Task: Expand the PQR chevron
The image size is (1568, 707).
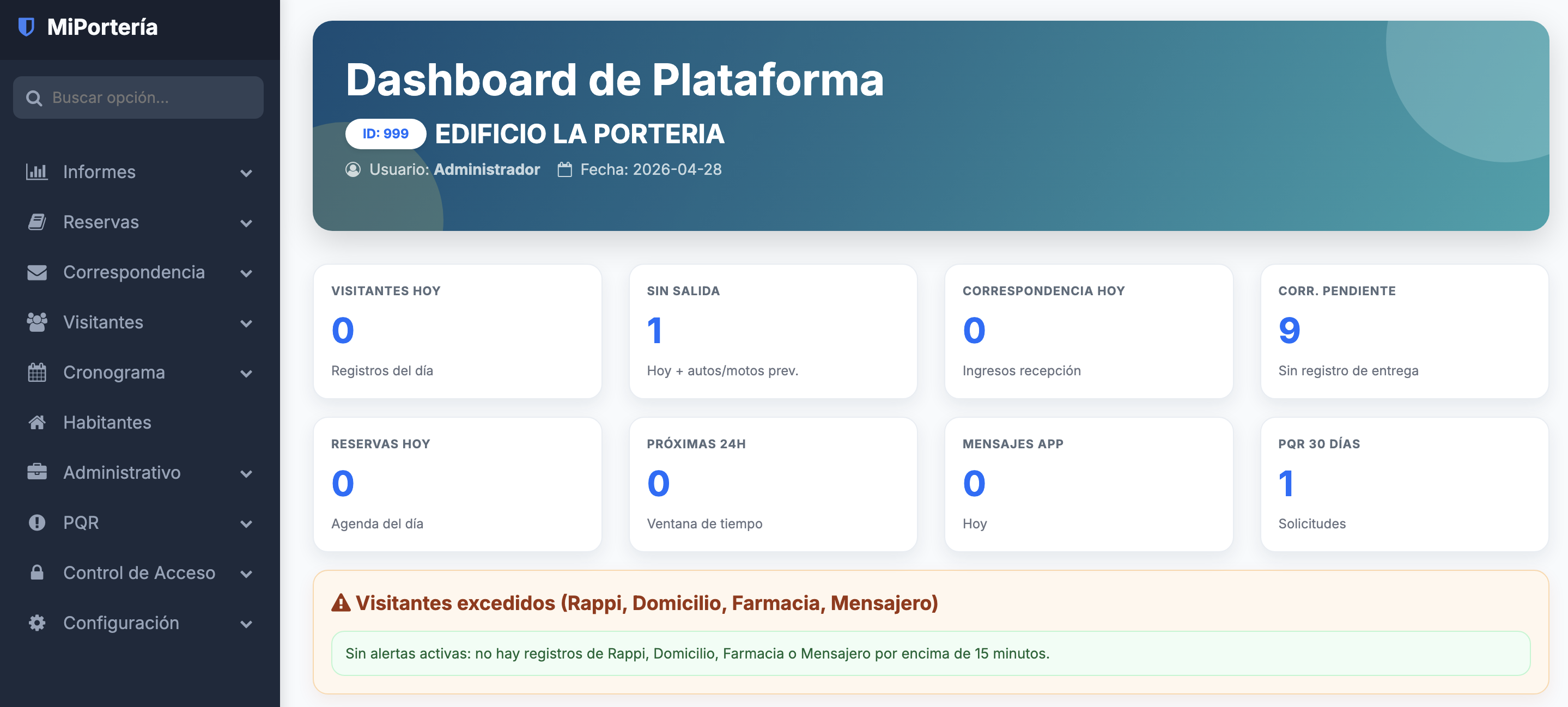Action: pyautogui.click(x=246, y=524)
